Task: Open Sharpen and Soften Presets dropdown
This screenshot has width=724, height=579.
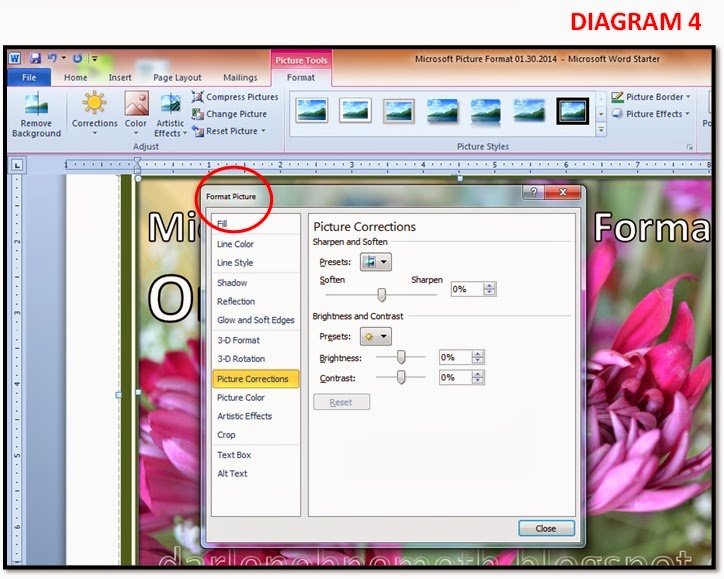Action: pos(376,262)
